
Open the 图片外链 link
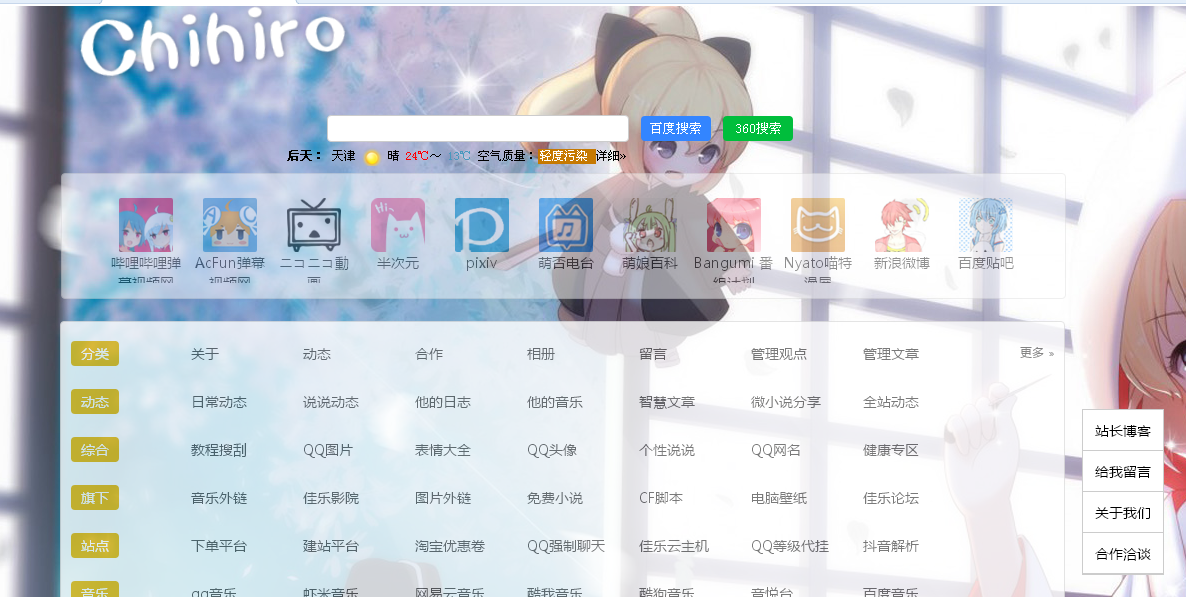tap(442, 498)
